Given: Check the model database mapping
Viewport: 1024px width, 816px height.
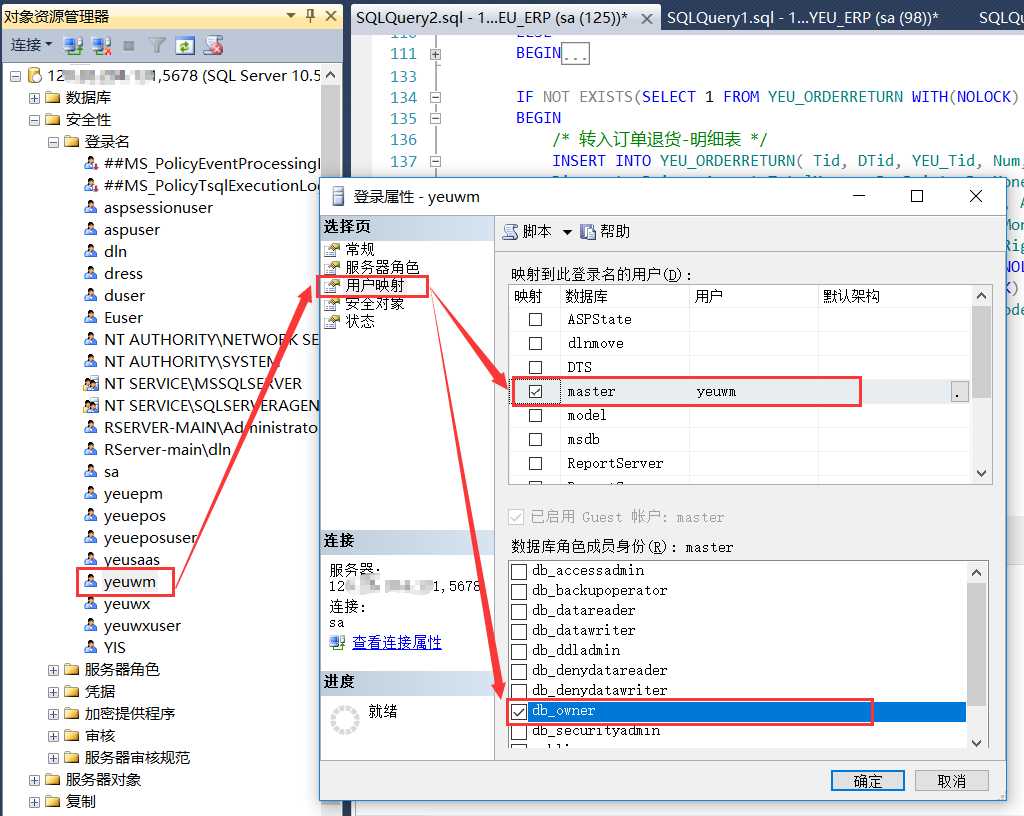Looking at the screenshot, I should click(536, 415).
